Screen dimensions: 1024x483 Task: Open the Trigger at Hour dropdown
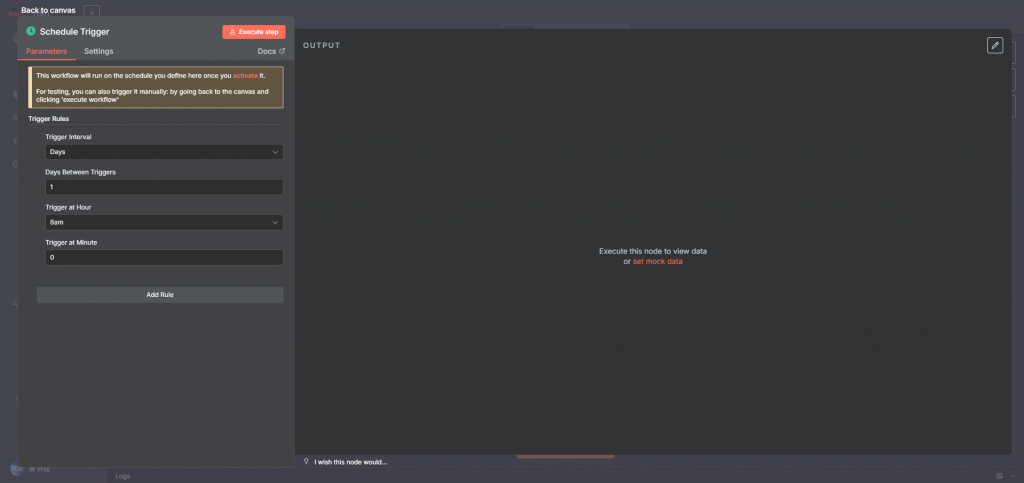(x=164, y=223)
